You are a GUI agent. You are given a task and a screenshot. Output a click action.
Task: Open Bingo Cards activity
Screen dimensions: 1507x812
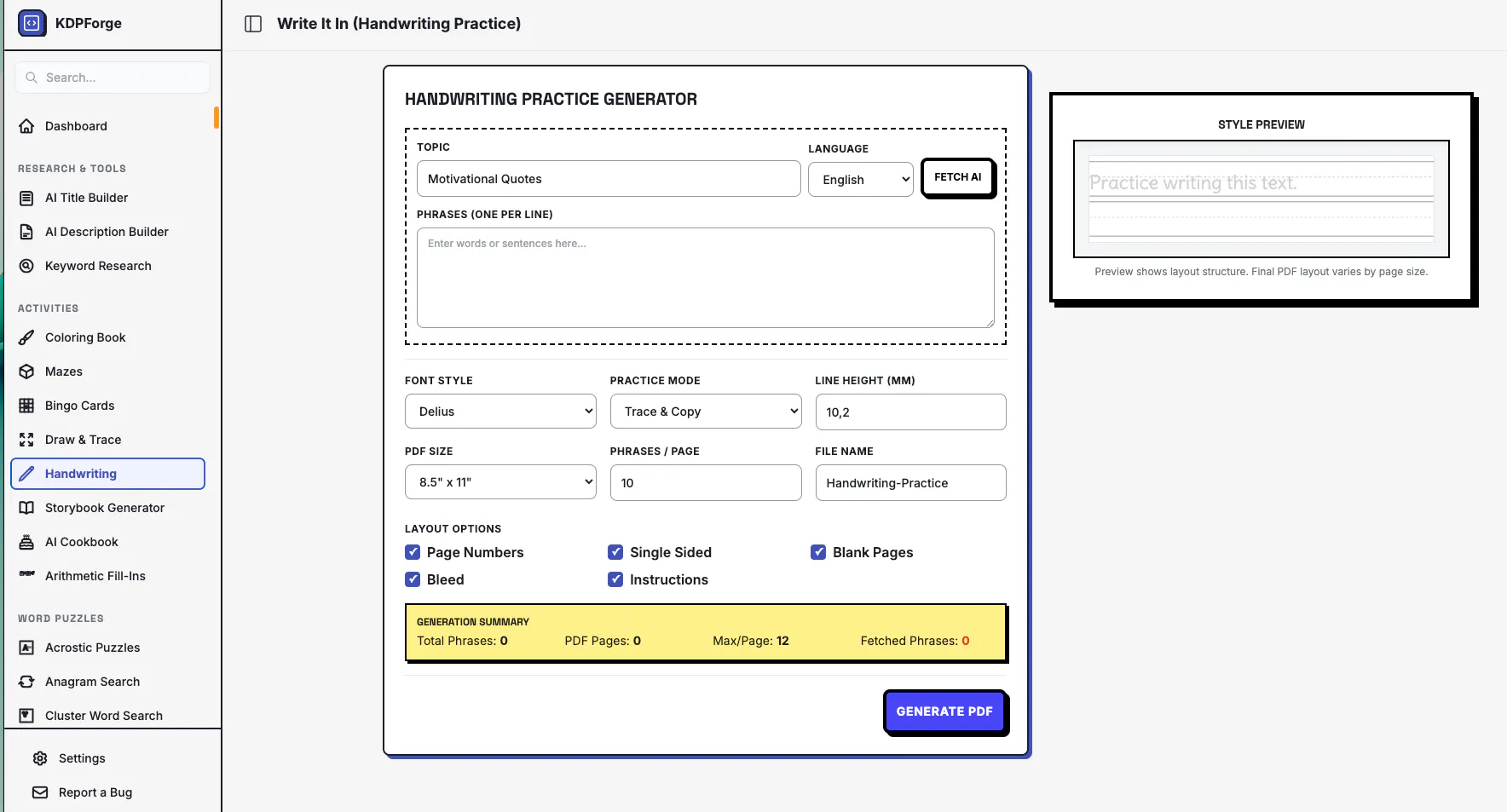click(108, 406)
